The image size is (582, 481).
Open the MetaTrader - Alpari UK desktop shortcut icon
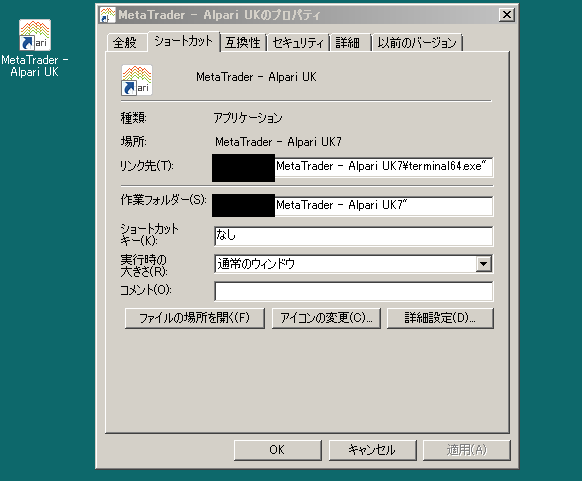coord(35,35)
